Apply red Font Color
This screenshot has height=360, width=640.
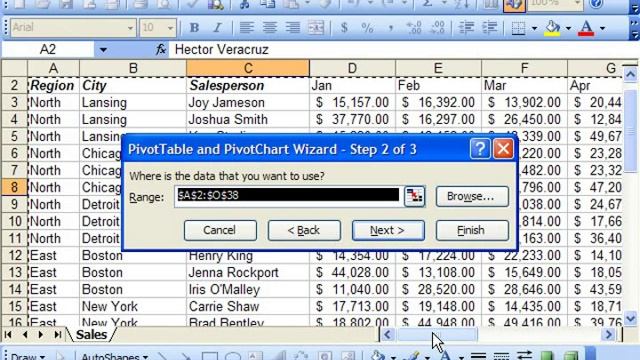tap(586, 28)
